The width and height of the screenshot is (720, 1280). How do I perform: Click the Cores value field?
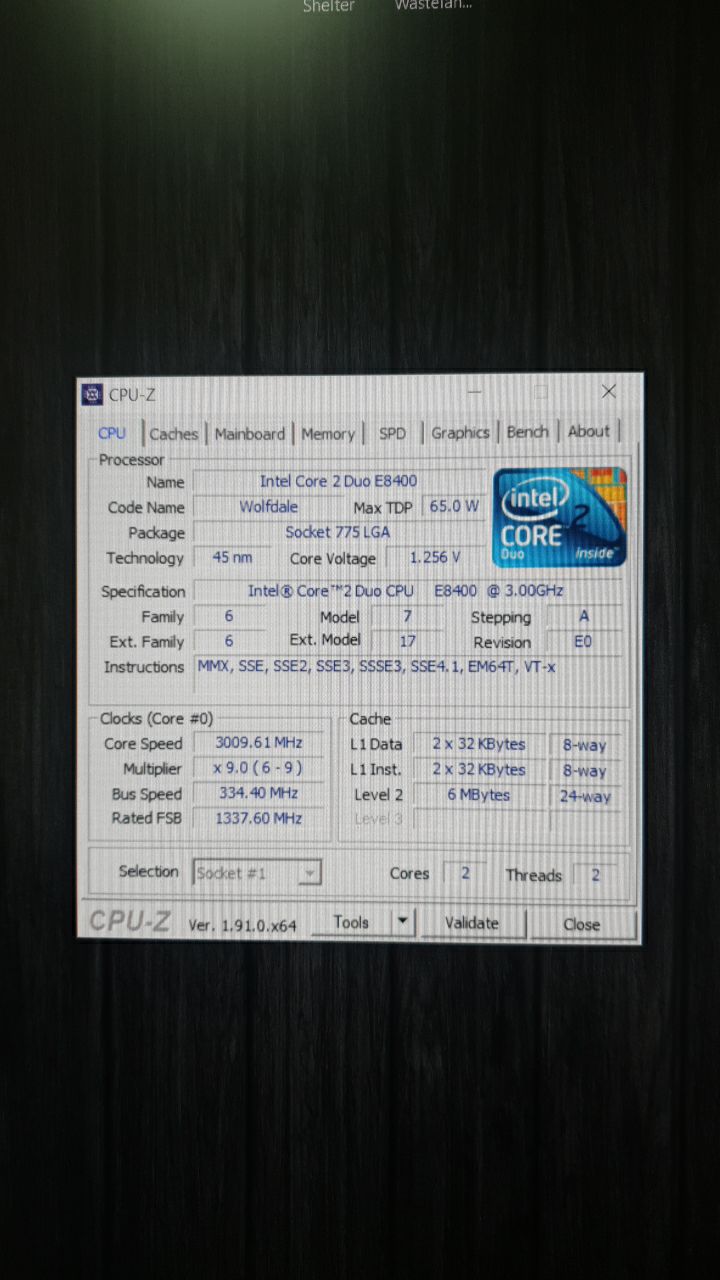(465, 874)
